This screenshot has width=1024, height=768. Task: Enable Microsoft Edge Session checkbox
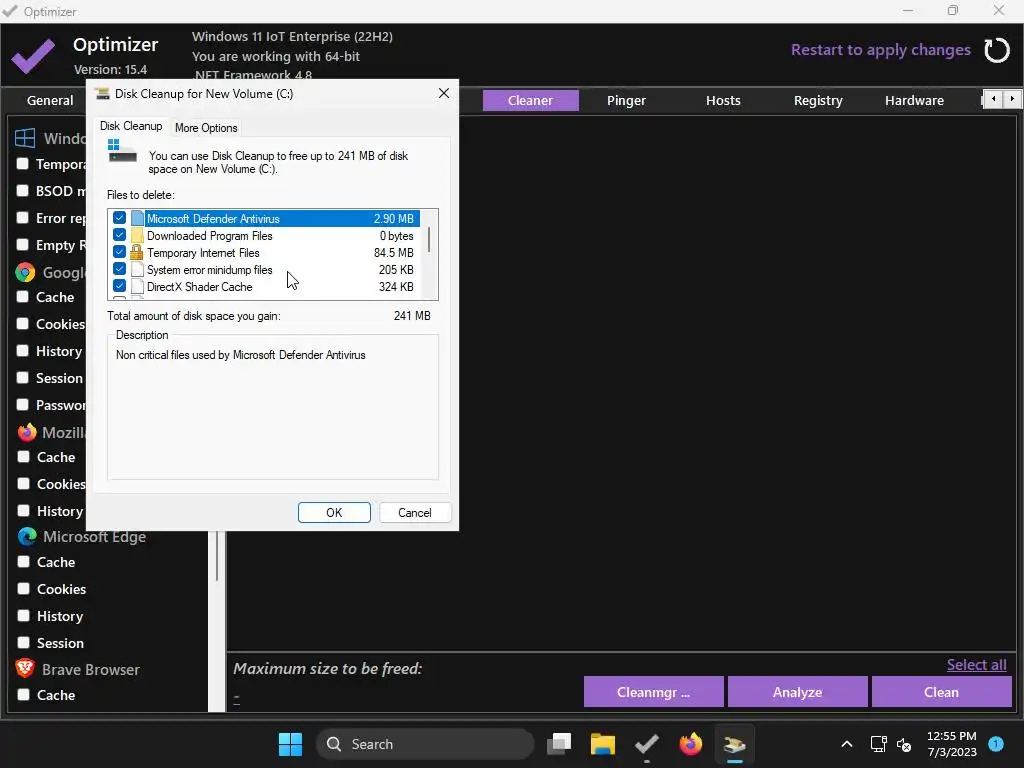point(24,643)
